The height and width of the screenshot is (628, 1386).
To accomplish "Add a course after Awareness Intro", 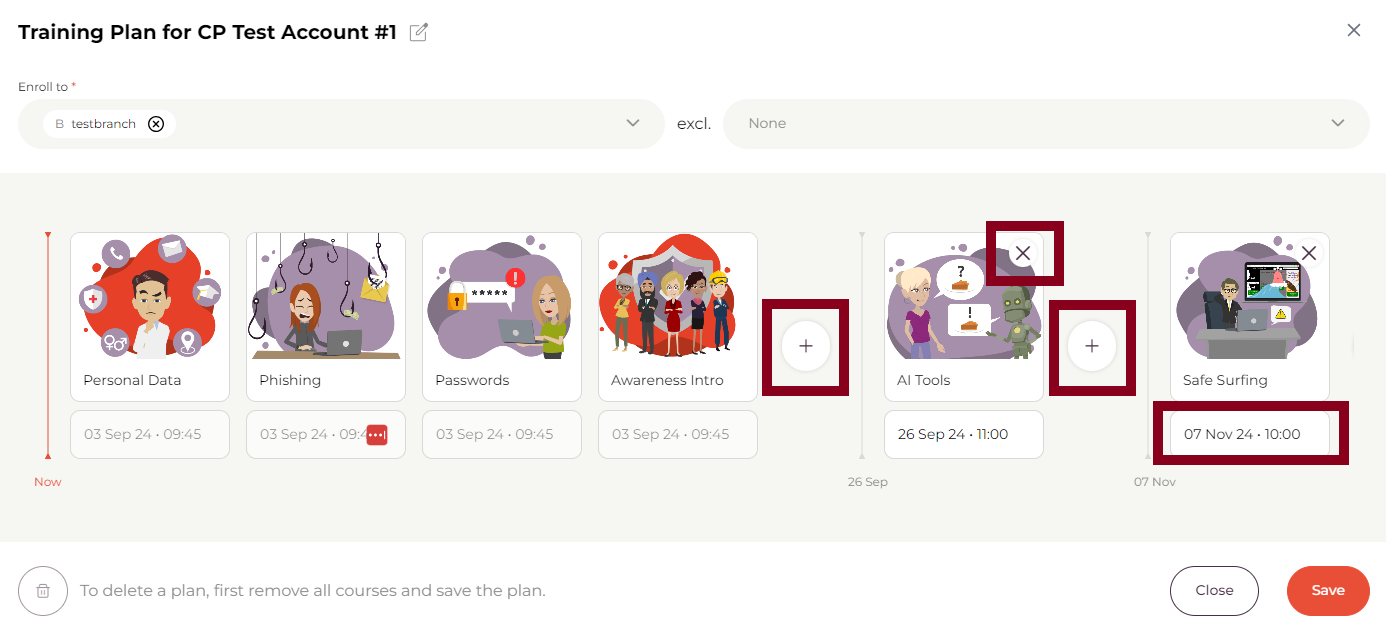I will point(806,346).
